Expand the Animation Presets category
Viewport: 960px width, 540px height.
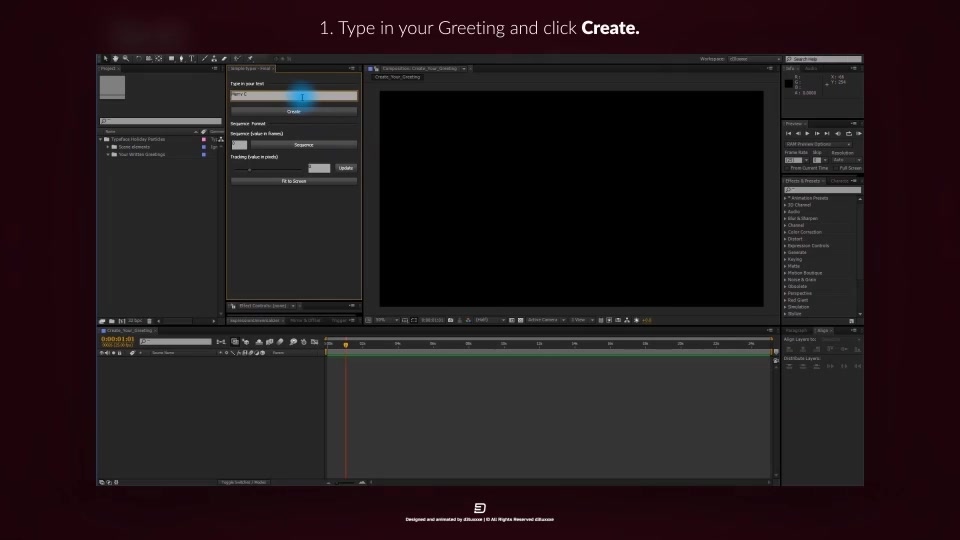coord(786,198)
